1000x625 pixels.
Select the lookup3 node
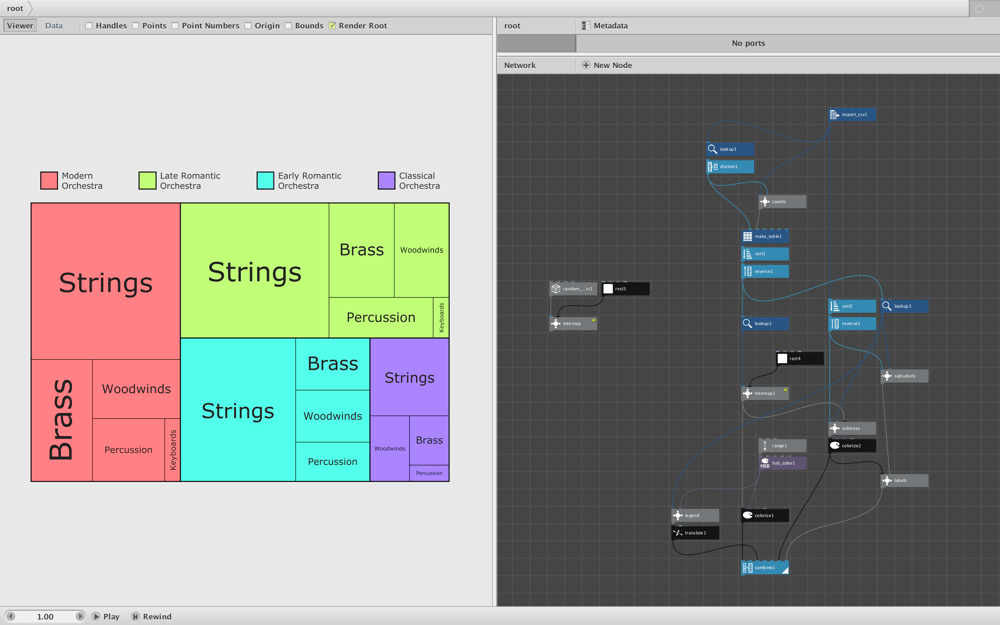click(x=904, y=306)
